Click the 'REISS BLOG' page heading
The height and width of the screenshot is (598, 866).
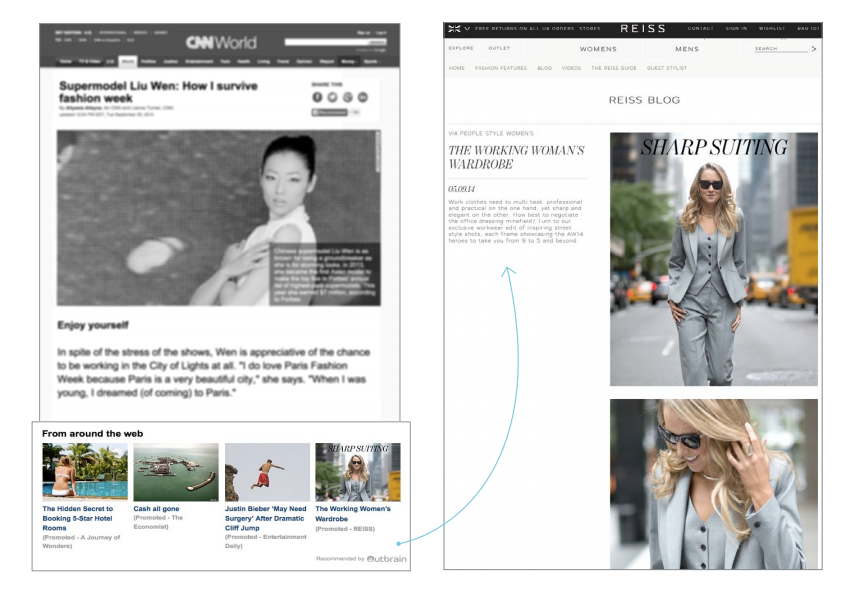(645, 100)
